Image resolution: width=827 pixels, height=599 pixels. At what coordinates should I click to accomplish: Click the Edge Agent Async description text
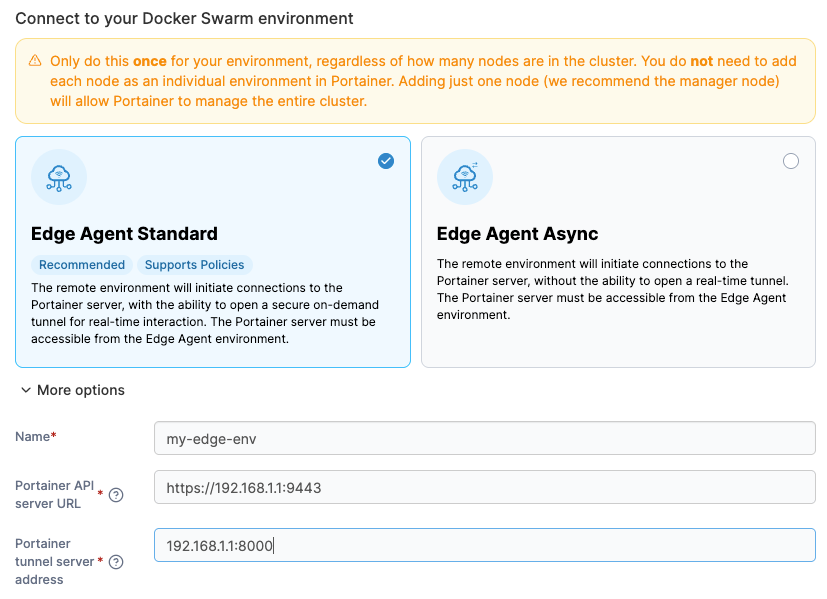611,289
